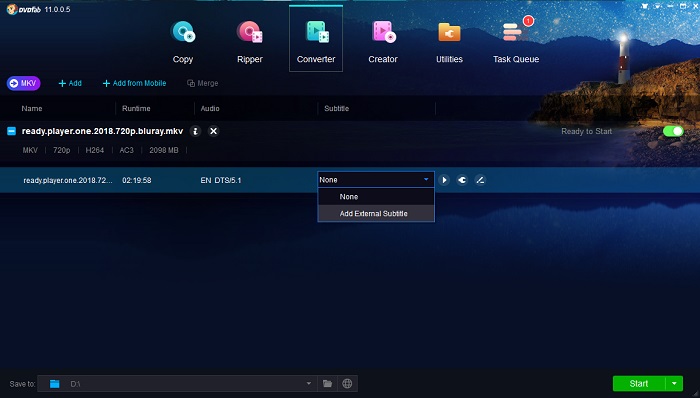Click the DVDFab logo in title bar
This screenshot has width=700, height=398.
[24, 9]
